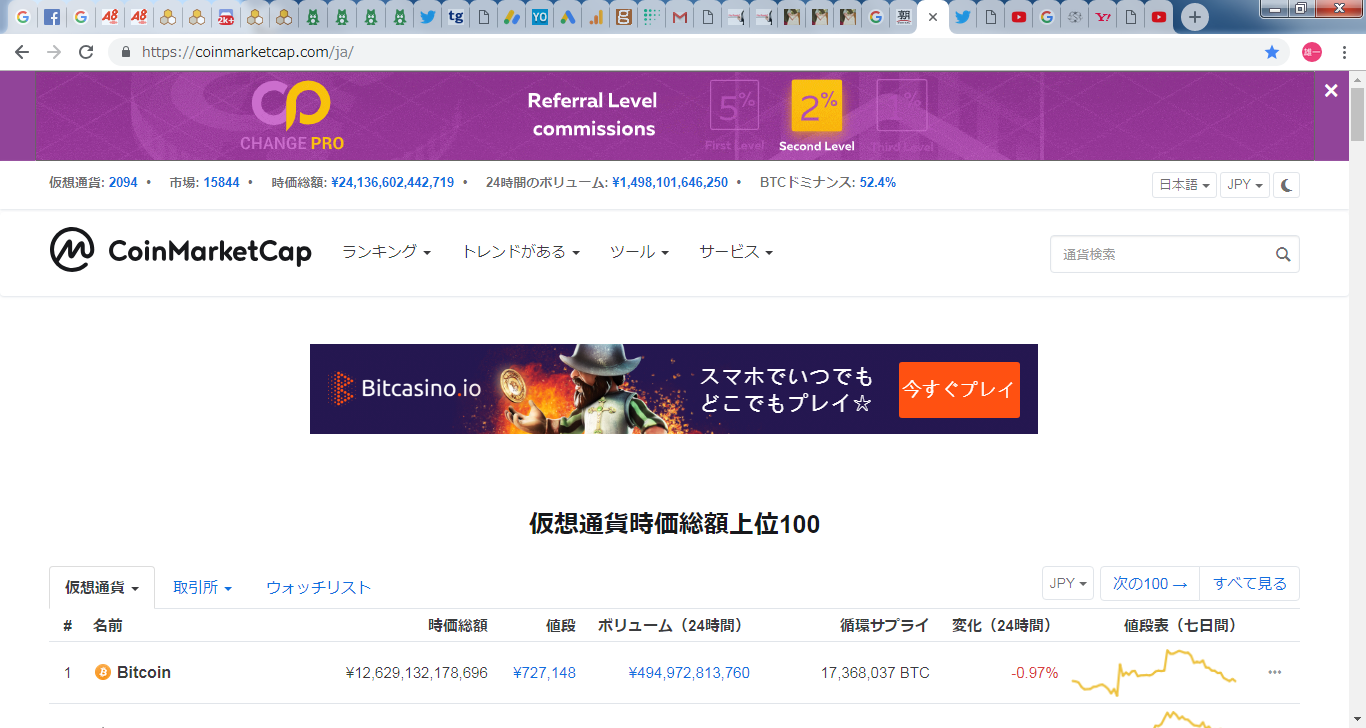Sort by the 循環サプライ column header
Viewport: 1366px width, 728px height.
(885, 626)
